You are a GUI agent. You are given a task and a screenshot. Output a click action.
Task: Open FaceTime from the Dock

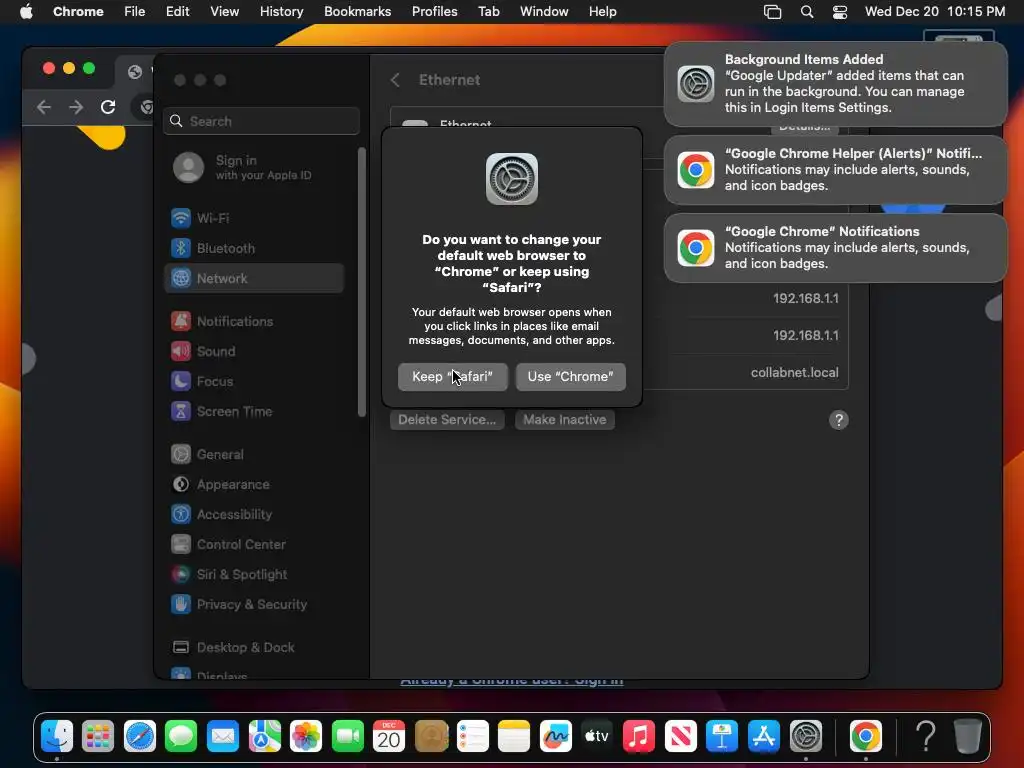[347, 737]
